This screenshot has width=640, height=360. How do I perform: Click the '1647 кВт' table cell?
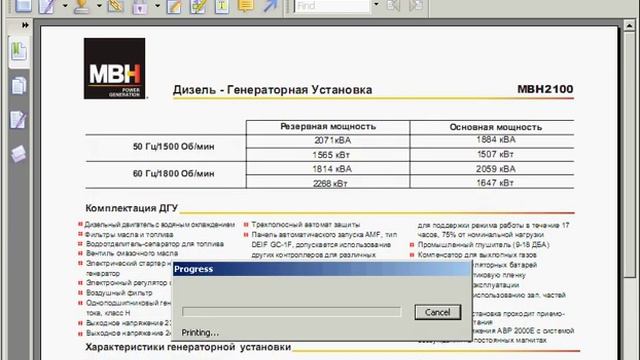(x=495, y=183)
